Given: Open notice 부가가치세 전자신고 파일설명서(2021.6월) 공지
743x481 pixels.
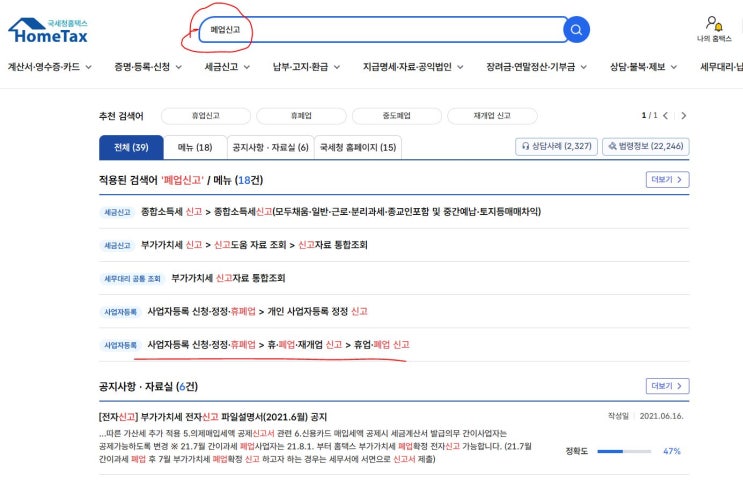Looking at the screenshot, I should [x=213, y=417].
